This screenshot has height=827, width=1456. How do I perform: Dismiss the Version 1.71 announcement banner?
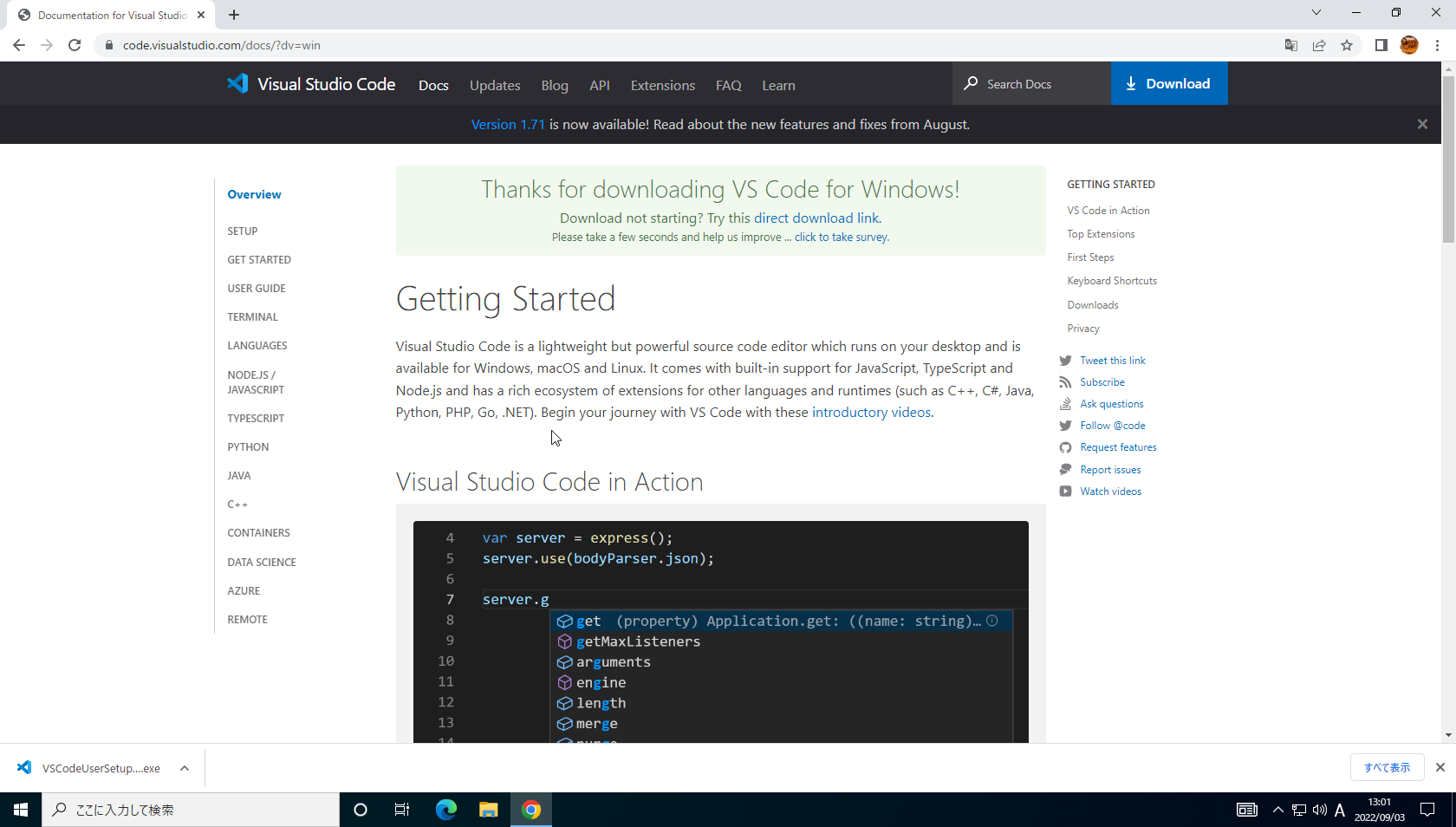point(1422,124)
